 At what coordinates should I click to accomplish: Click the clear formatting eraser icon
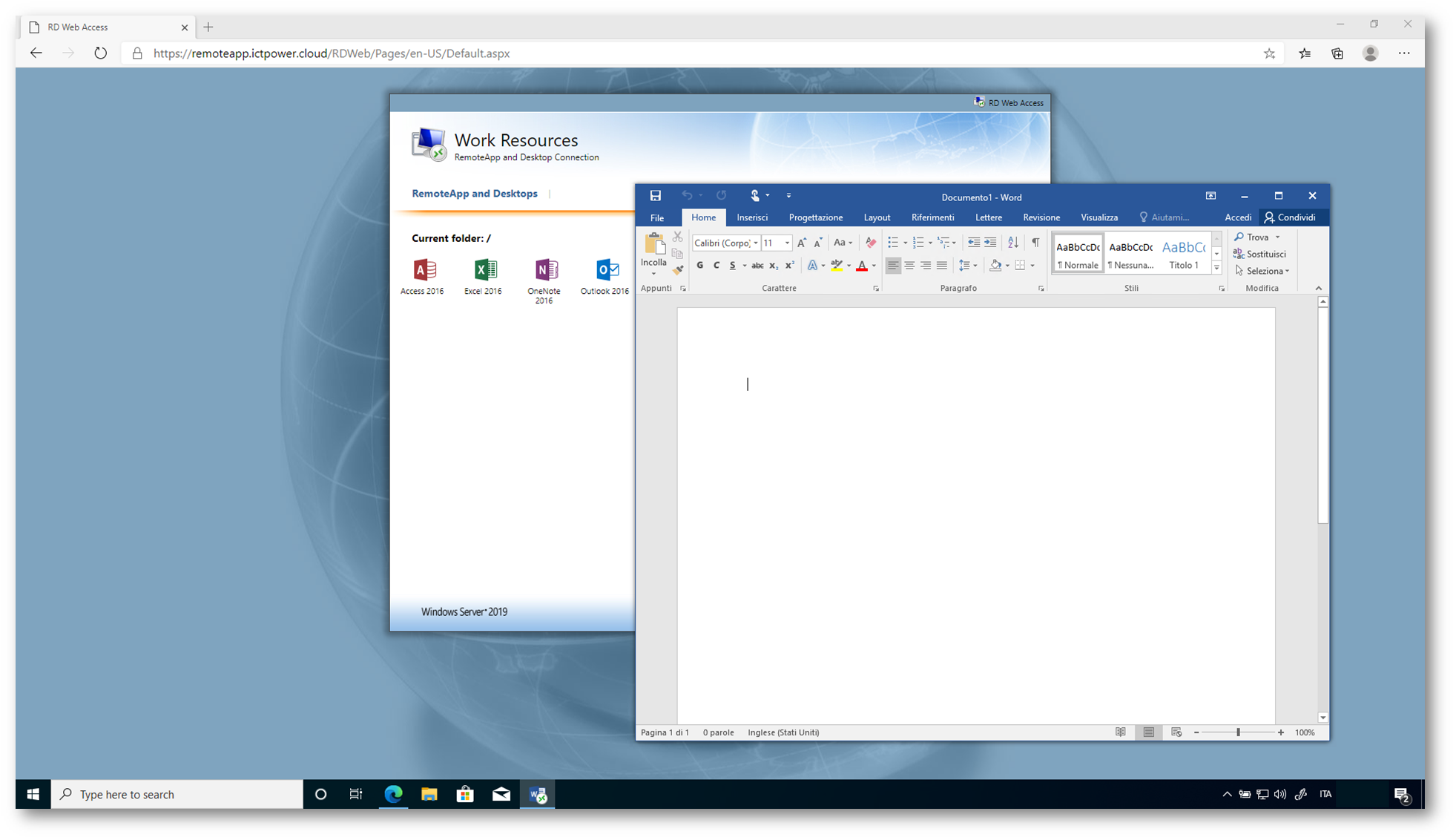(871, 243)
